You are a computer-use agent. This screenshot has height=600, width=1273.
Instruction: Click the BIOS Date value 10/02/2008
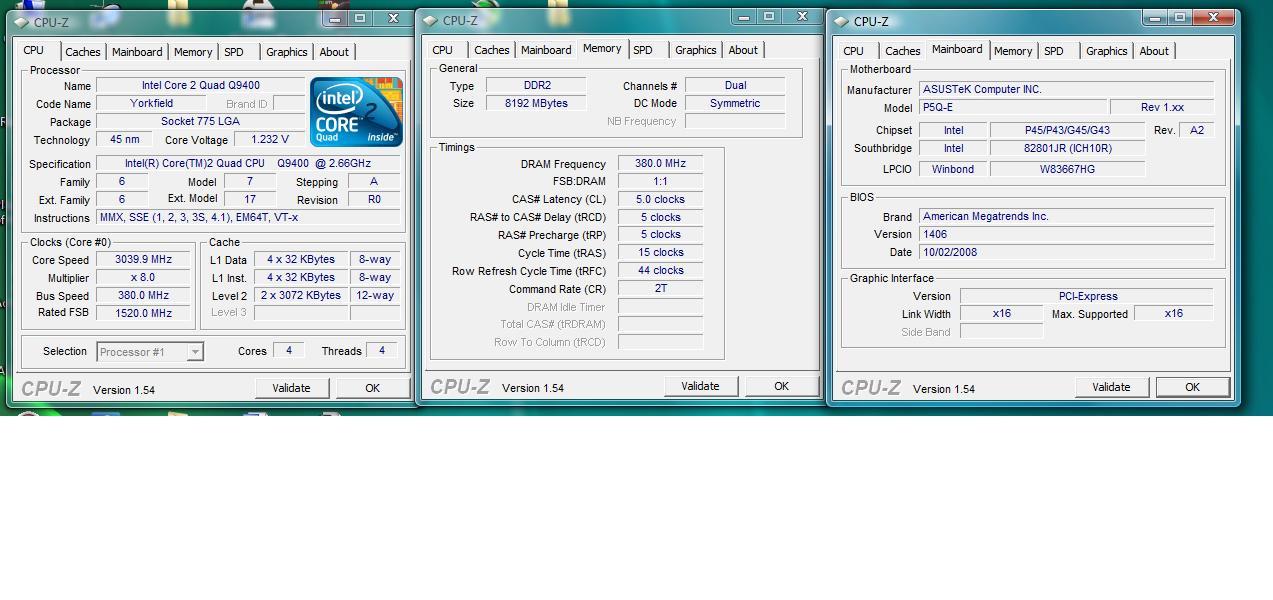click(1066, 253)
